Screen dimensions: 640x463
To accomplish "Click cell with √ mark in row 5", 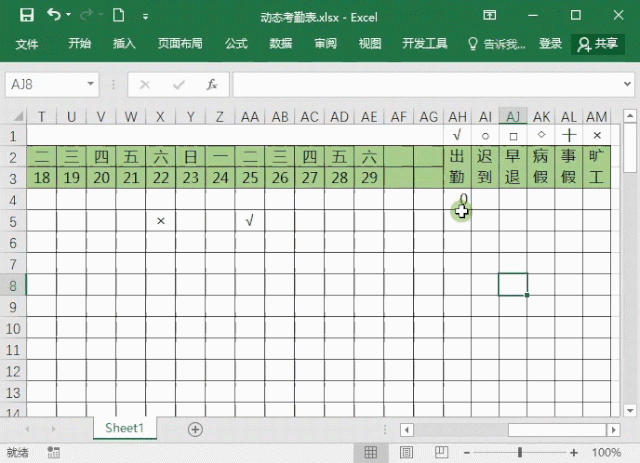I will pyautogui.click(x=250, y=221).
